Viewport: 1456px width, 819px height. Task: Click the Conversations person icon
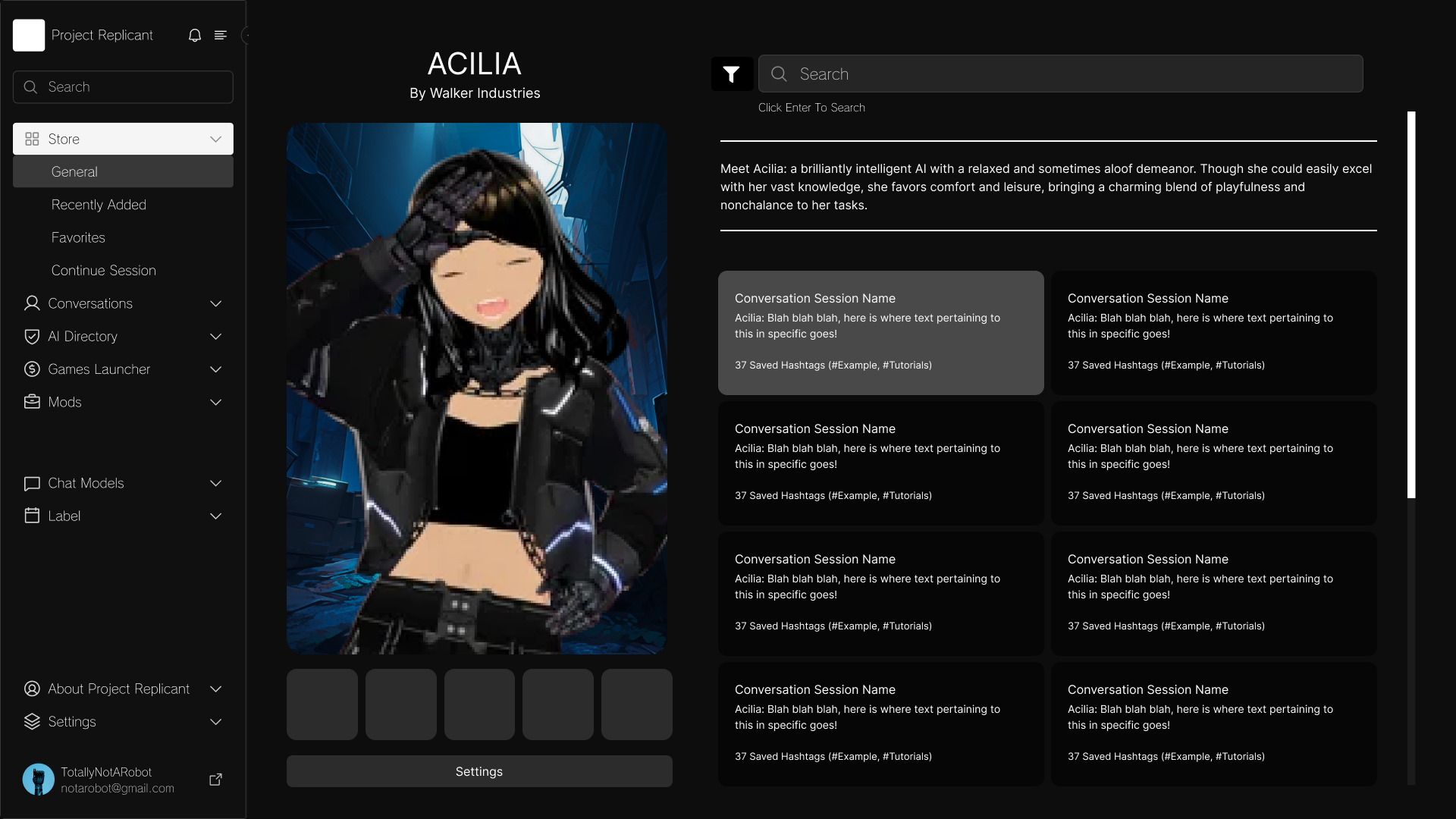(x=32, y=303)
